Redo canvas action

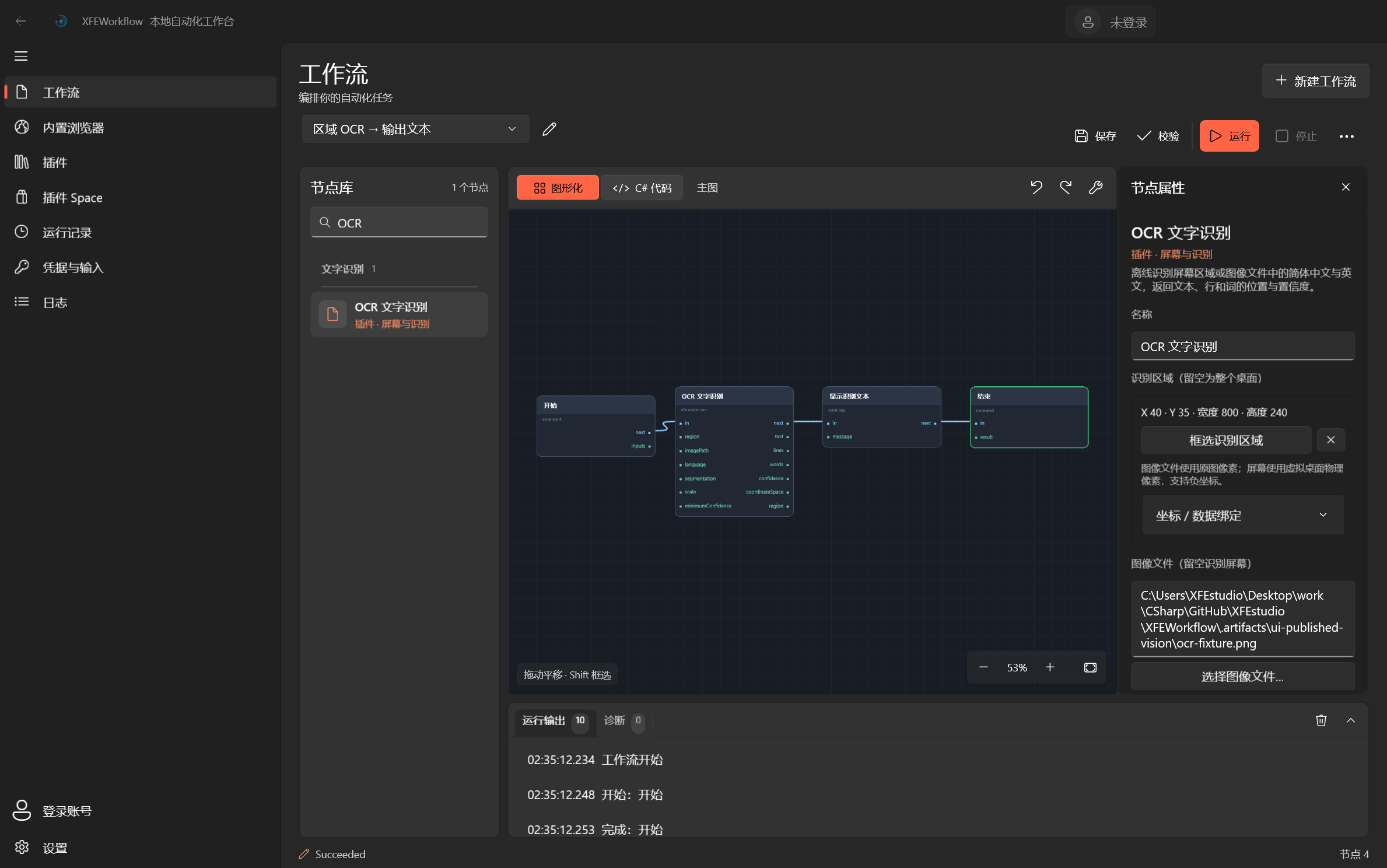pyautogui.click(x=1066, y=188)
